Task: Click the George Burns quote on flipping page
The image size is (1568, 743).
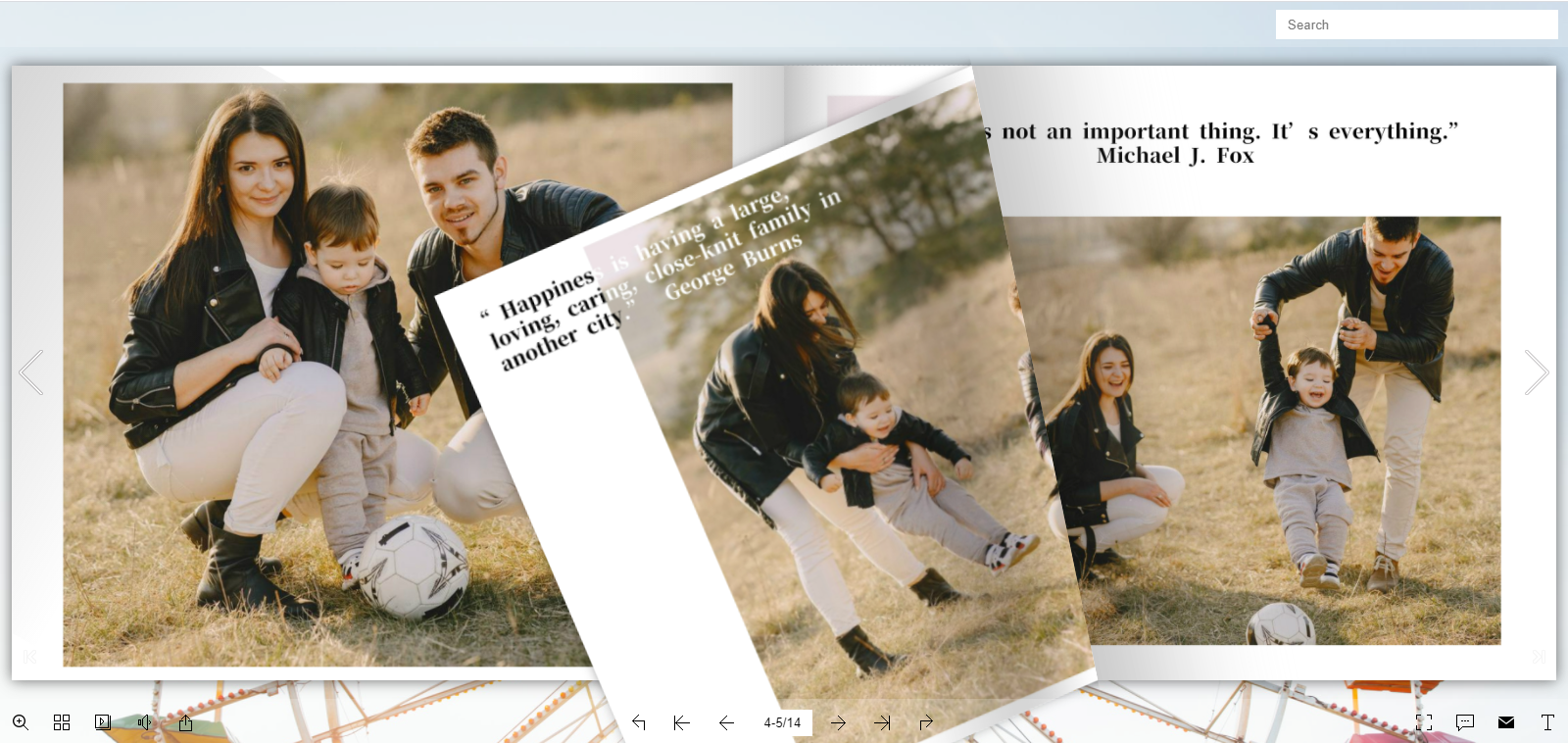Action: (x=661, y=279)
